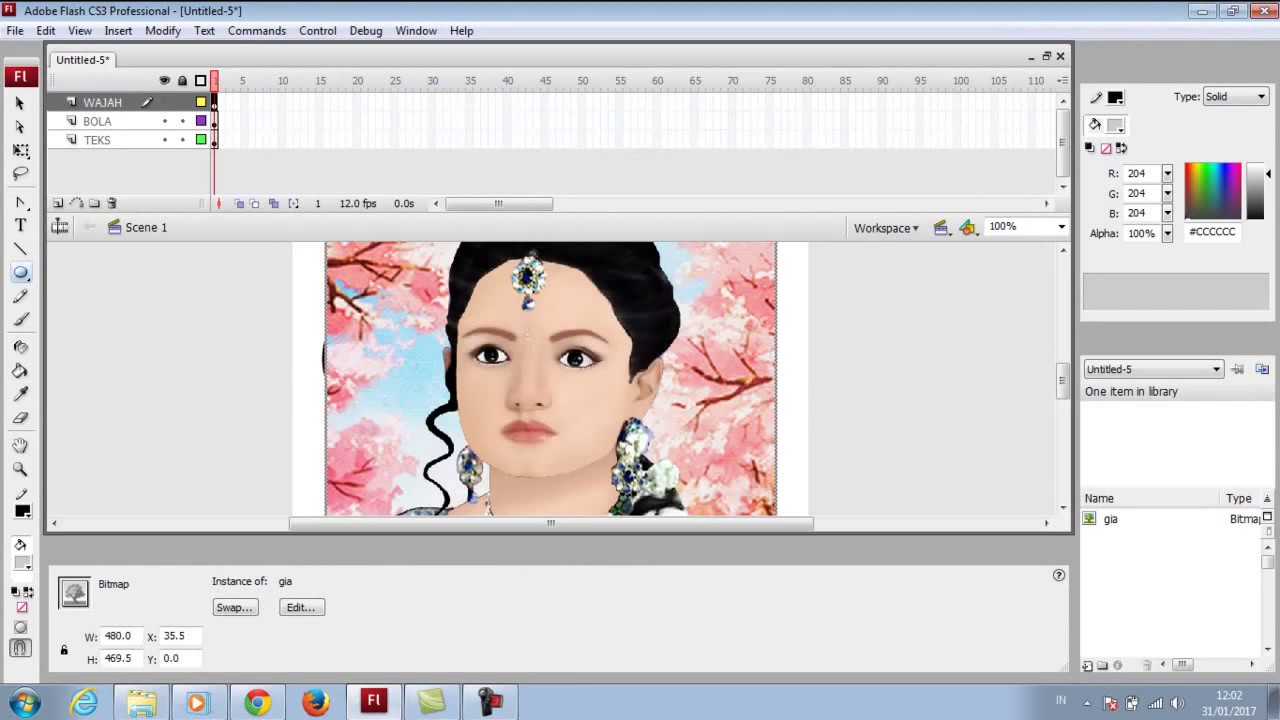
Task: Click the Edit Multiple Frames icon
Action: (x=274, y=203)
